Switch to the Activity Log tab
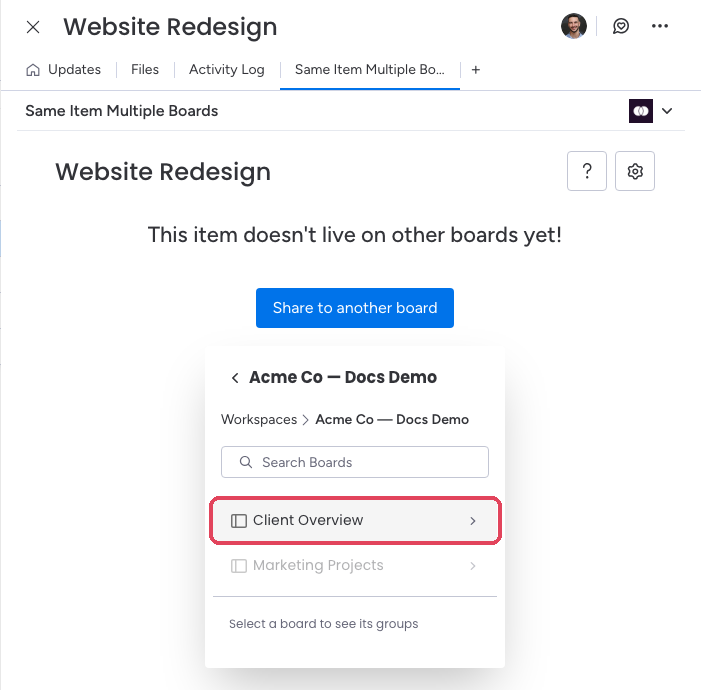 coord(227,70)
